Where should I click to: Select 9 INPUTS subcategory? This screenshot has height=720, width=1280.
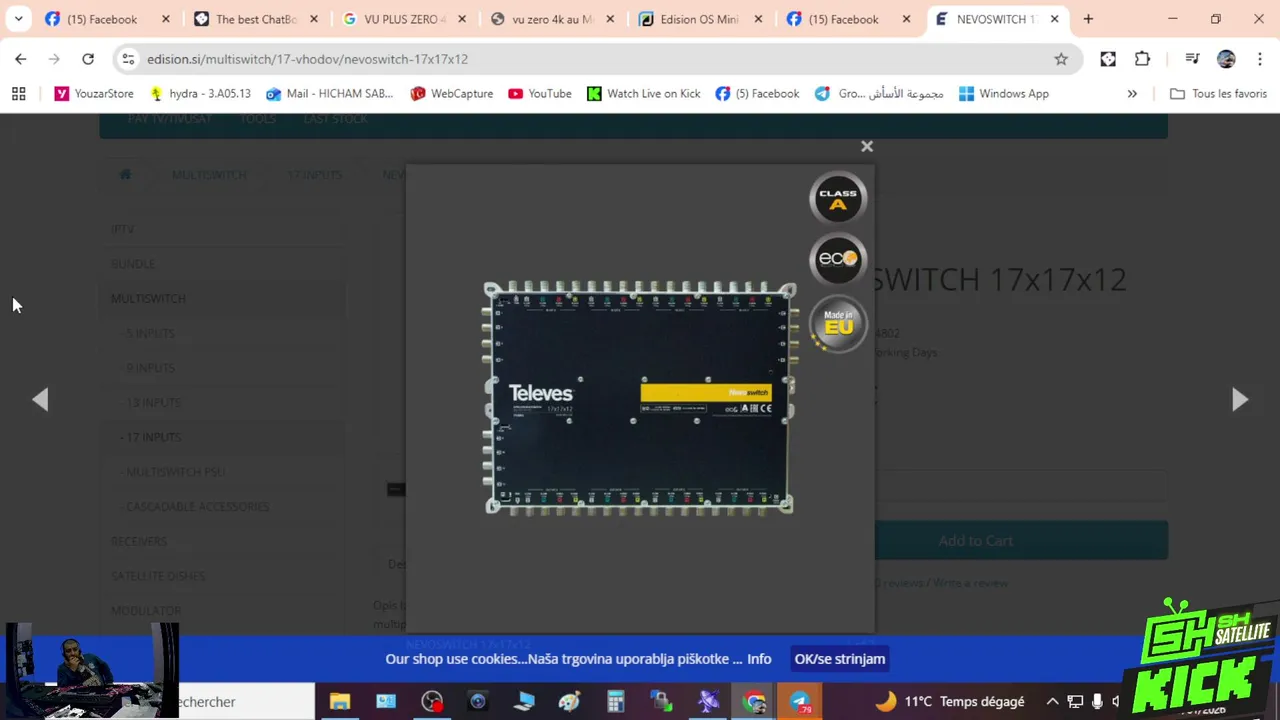pyautogui.click(x=150, y=368)
